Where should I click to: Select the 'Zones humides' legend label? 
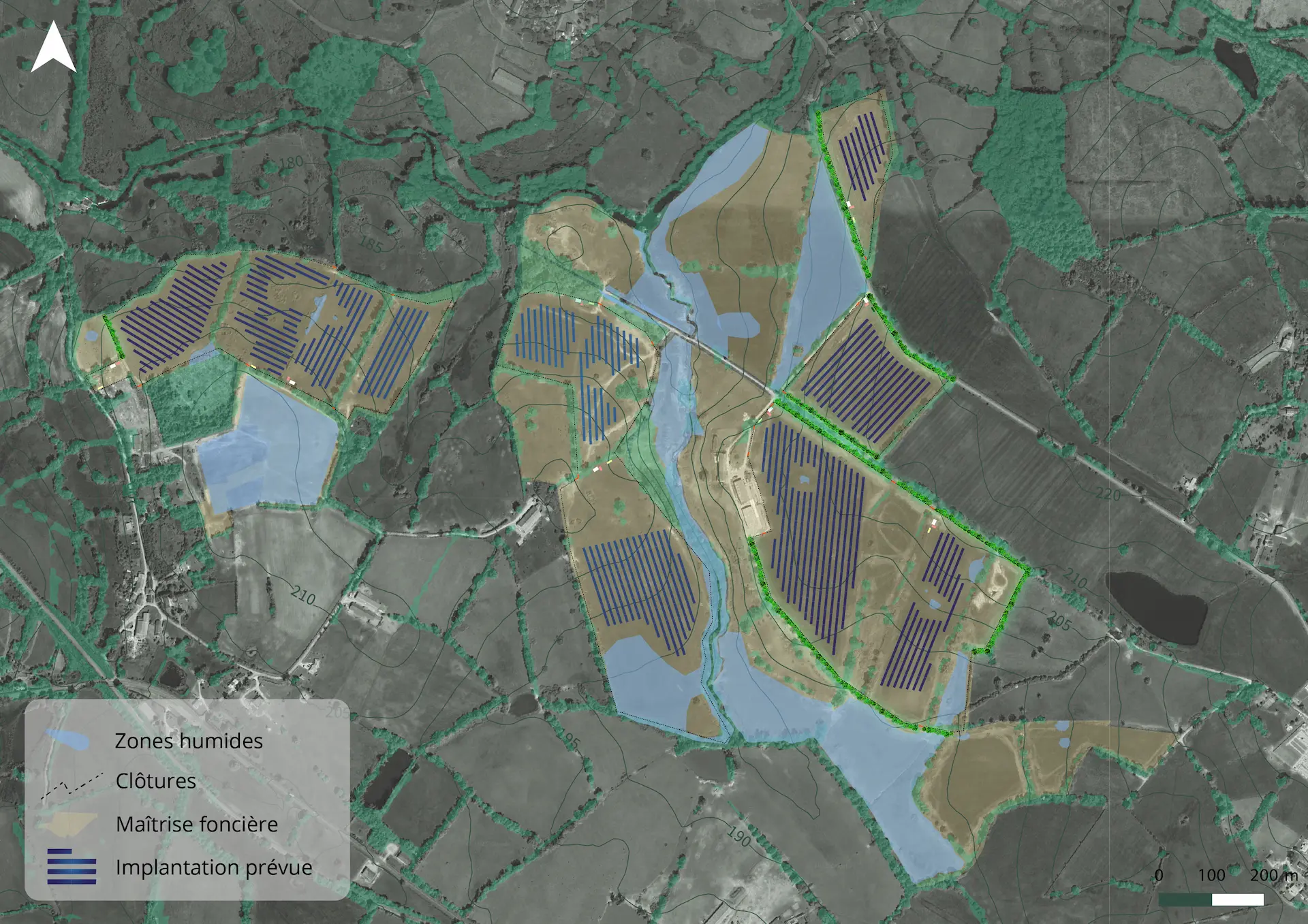click(x=189, y=741)
